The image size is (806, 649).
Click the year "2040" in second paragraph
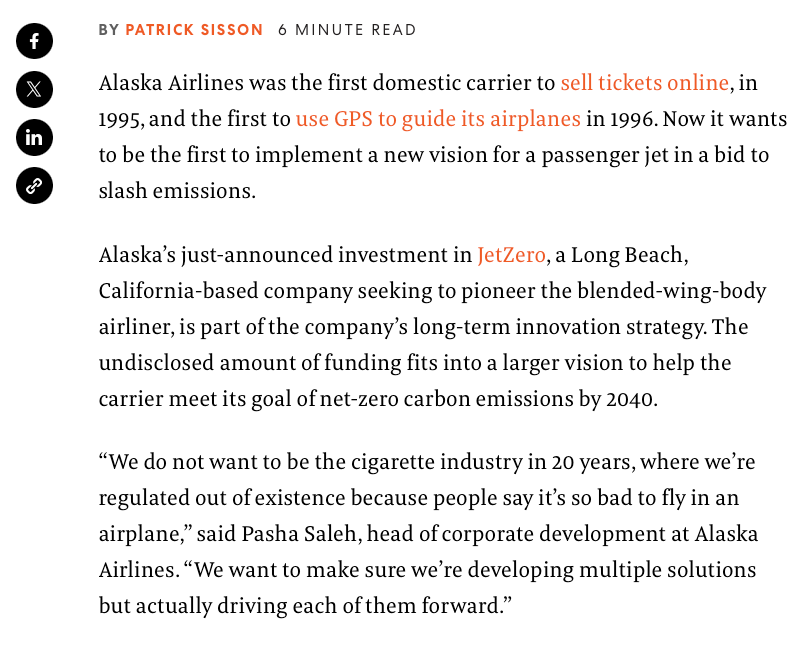point(630,399)
